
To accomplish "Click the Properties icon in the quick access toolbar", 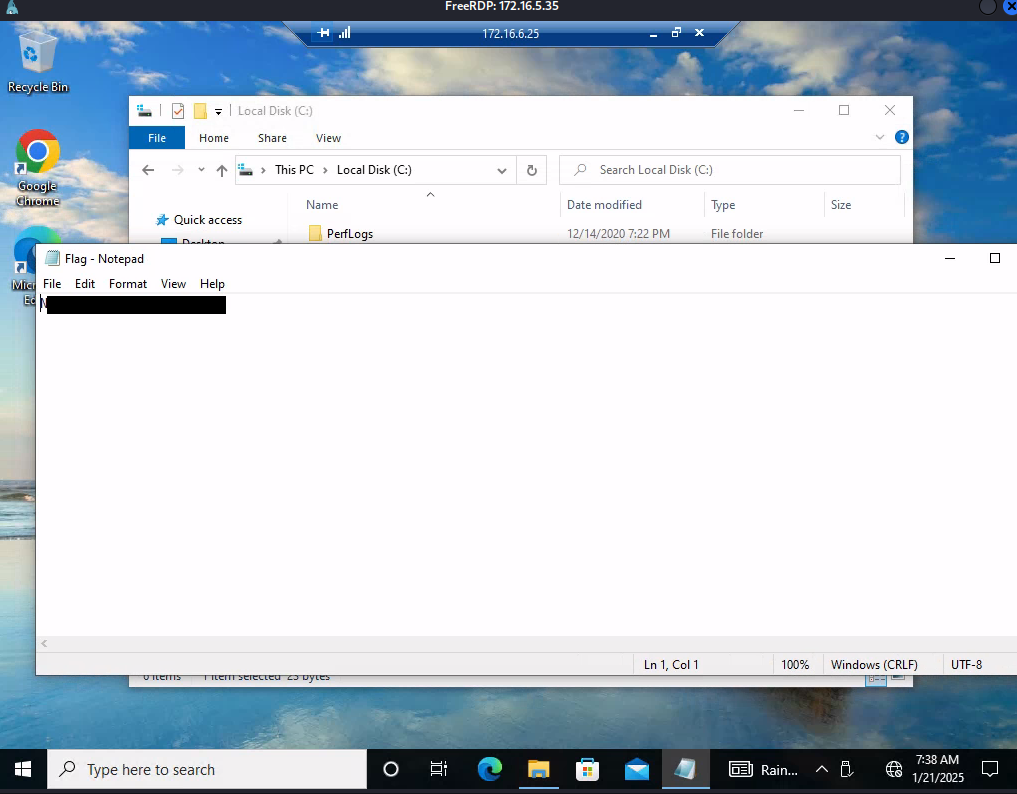I will 179,111.
